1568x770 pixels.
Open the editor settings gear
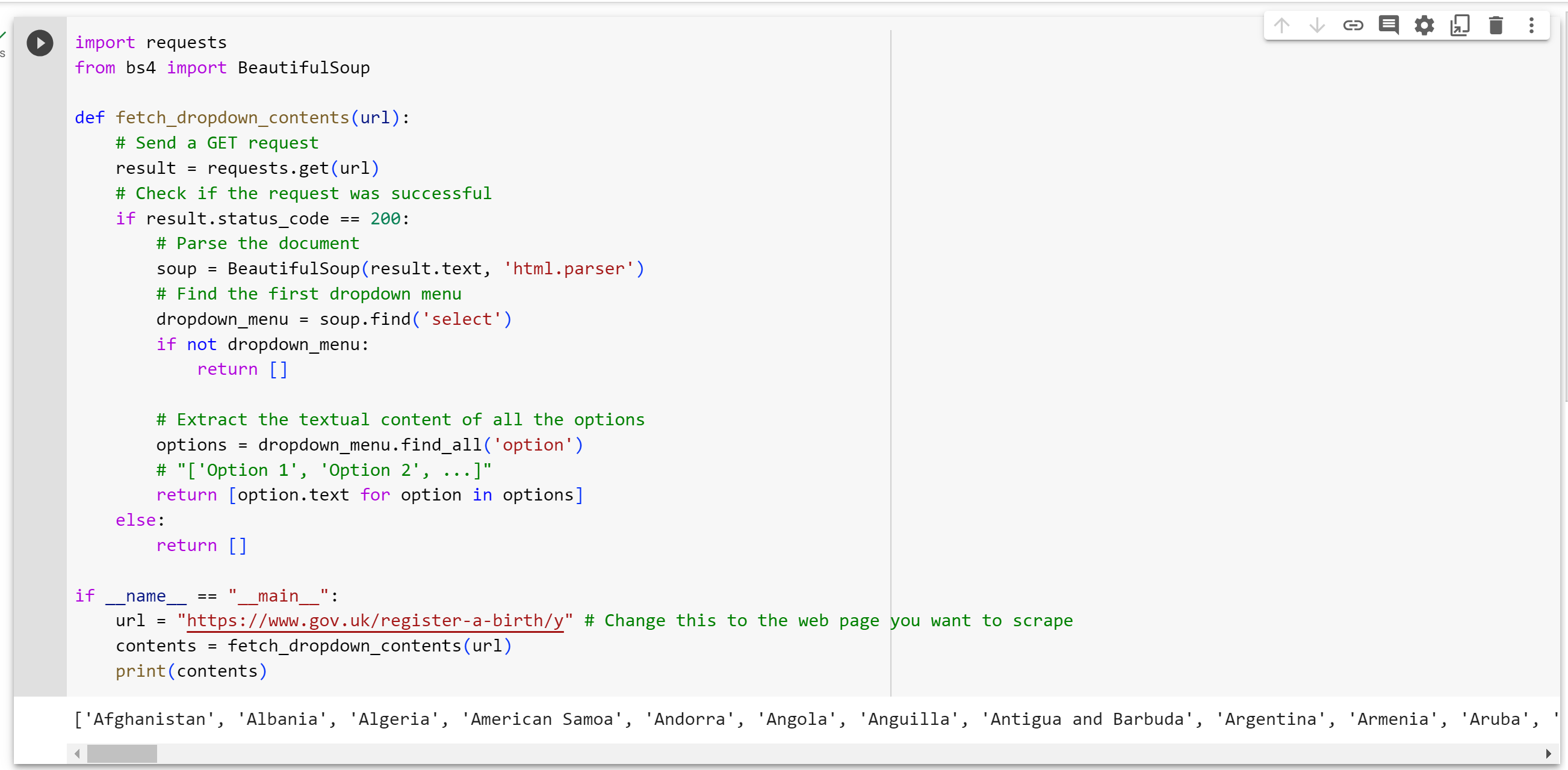point(1424,25)
